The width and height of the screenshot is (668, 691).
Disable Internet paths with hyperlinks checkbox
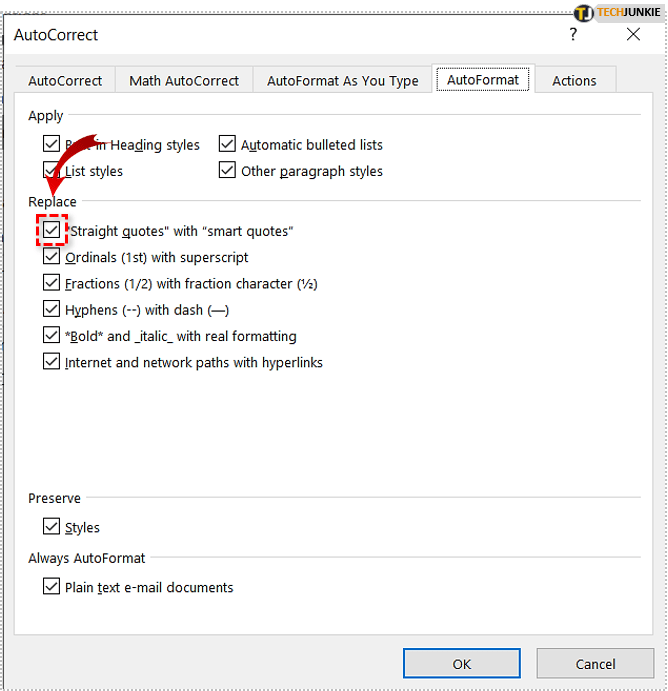click(52, 362)
